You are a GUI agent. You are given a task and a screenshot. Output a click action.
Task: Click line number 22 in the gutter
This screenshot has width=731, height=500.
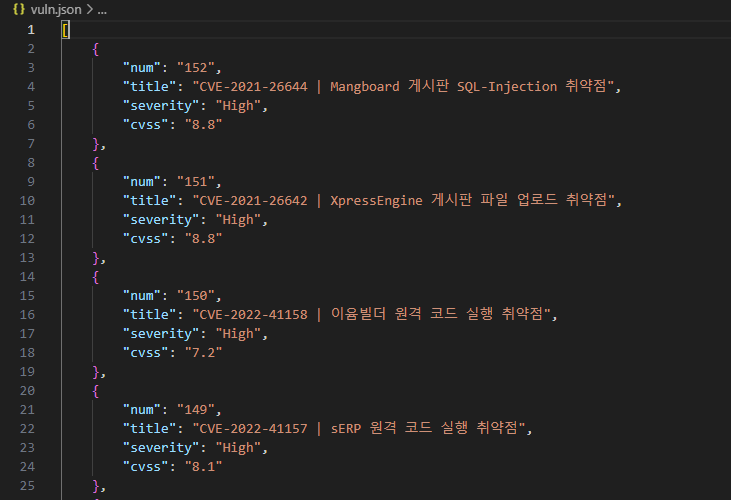click(x=27, y=429)
